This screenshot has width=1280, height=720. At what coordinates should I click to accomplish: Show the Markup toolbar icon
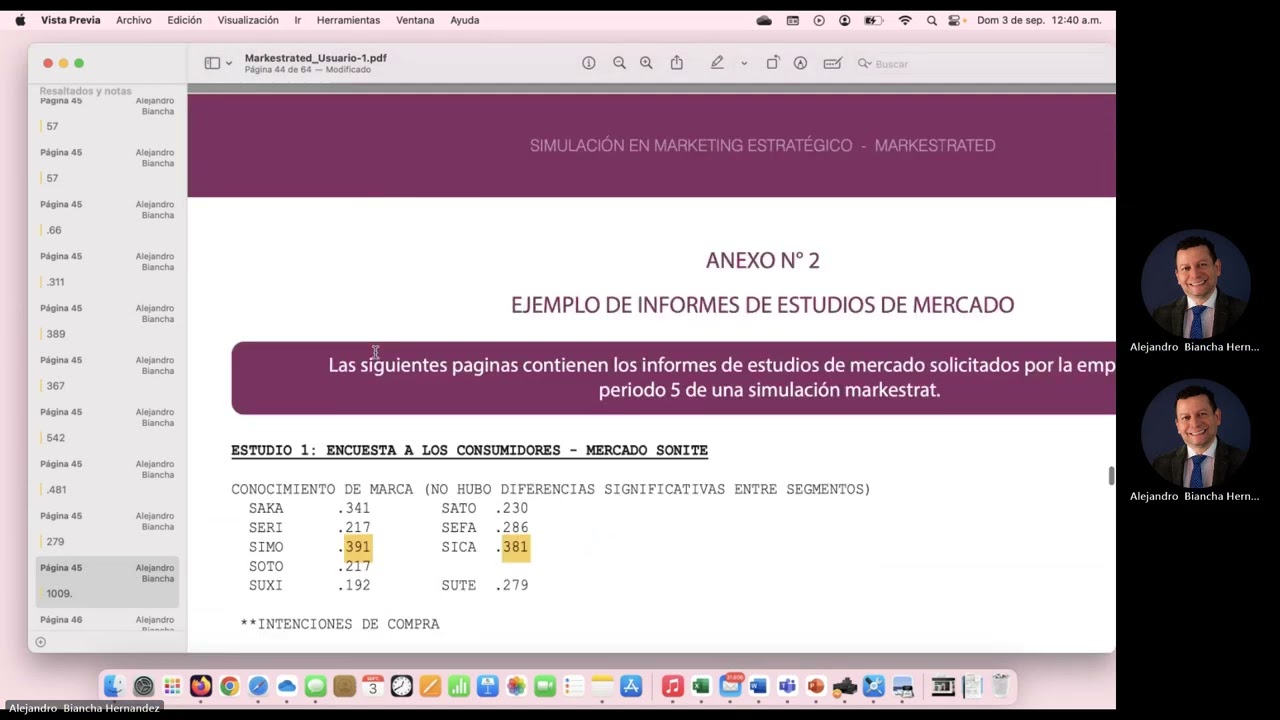pos(800,63)
